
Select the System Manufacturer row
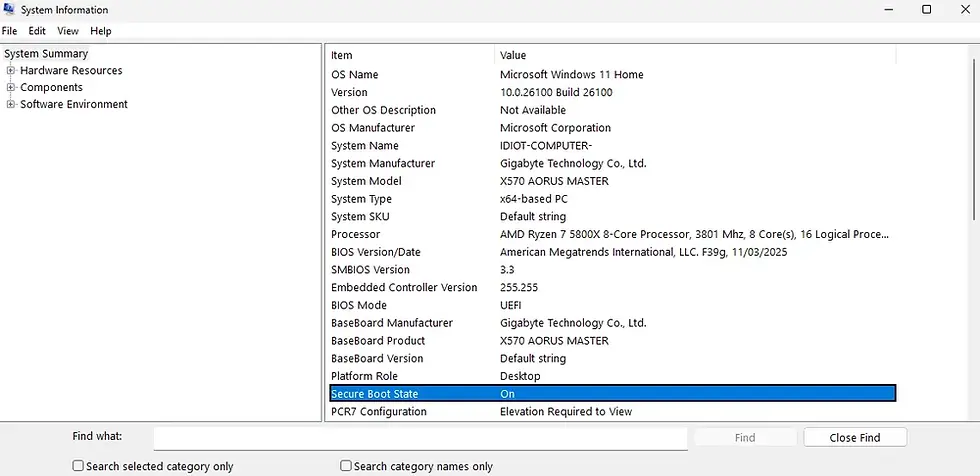point(612,164)
